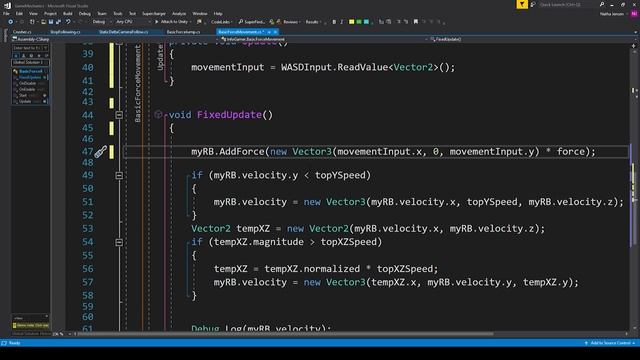The height and width of the screenshot is (360, 640).
Task: Click the vertical scrollbar at the editor's right edge
Action: [634, 188]
